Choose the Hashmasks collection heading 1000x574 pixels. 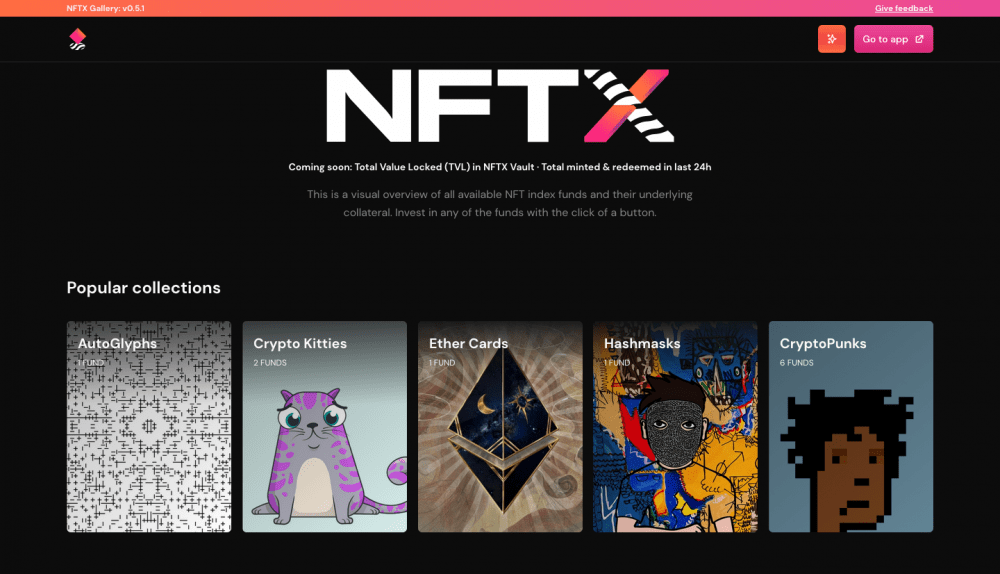(642, 343)
